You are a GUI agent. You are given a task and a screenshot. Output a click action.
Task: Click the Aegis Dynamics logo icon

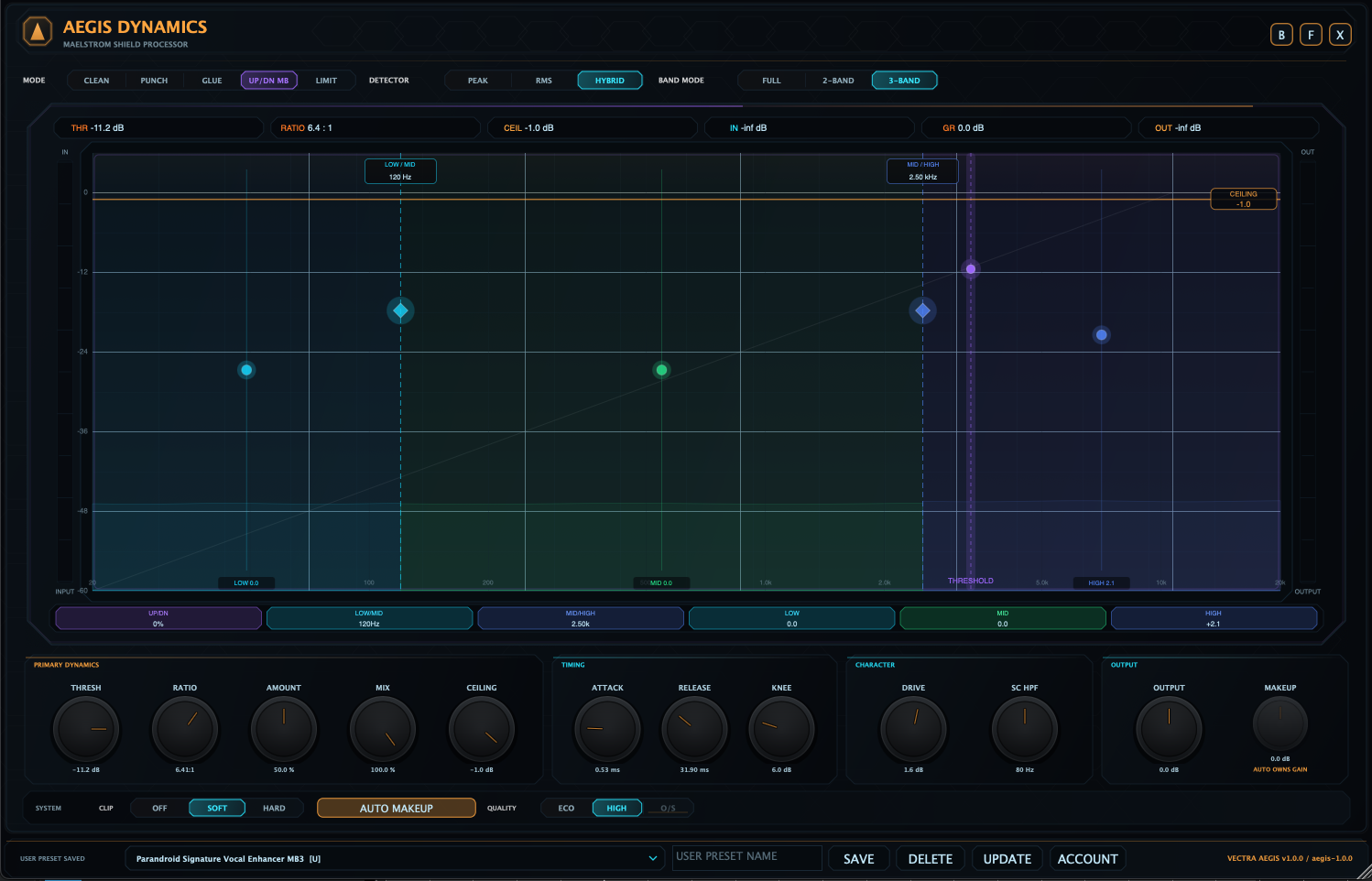pos(38,32)
